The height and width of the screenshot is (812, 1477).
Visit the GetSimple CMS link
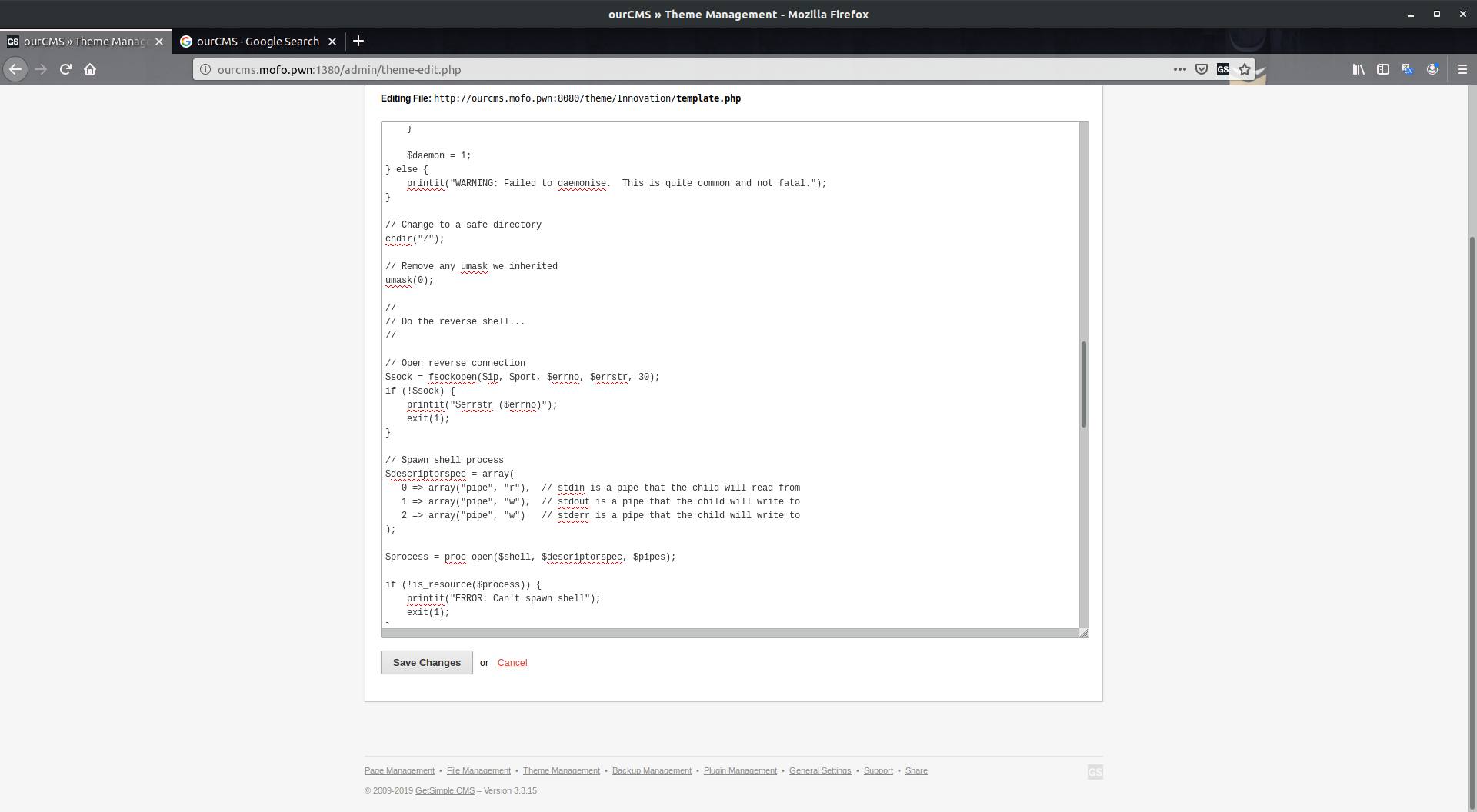tap(445, 790)
